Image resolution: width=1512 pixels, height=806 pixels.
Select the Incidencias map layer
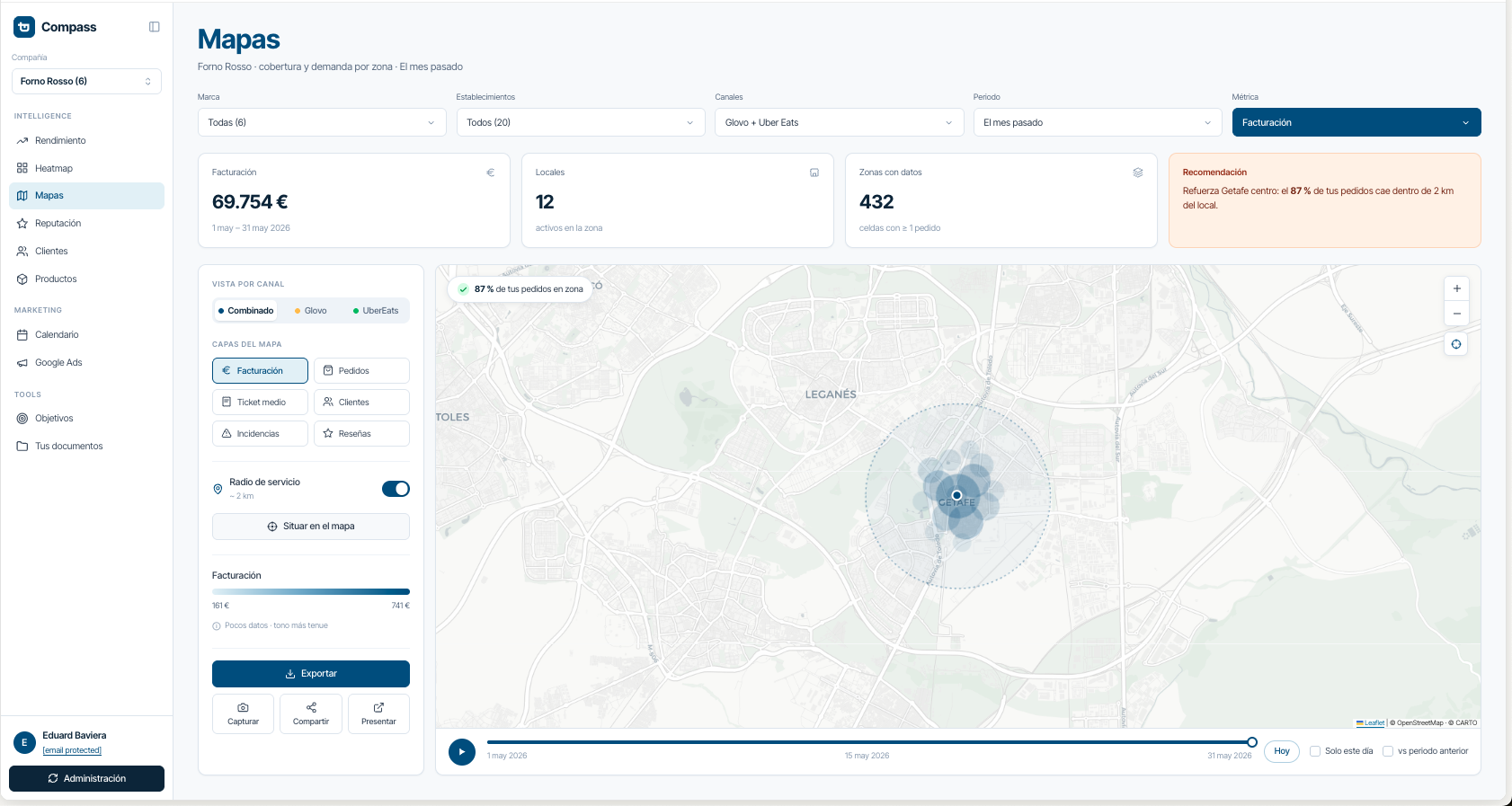[260, 433]
